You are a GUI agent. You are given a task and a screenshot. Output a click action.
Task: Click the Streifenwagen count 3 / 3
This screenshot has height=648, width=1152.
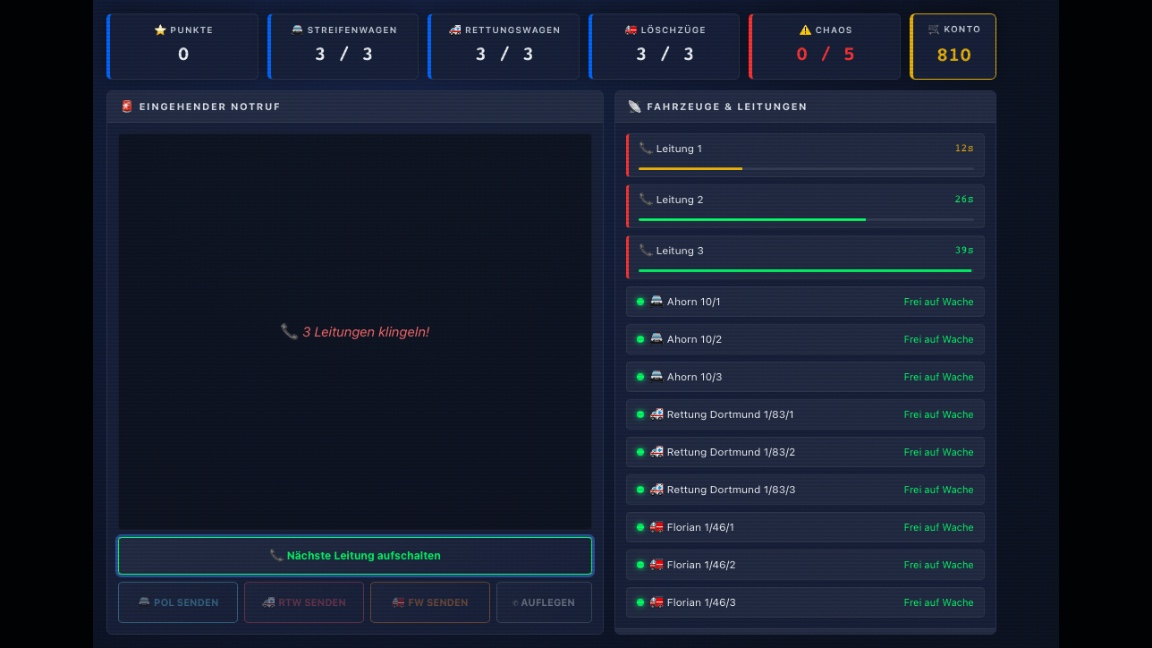click(x=344, y=54)
